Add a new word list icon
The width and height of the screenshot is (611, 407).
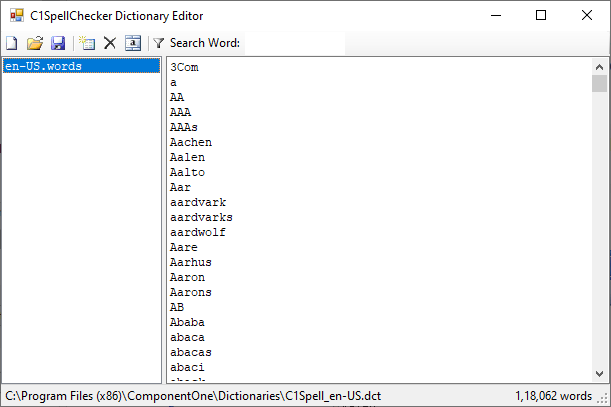pos(87,43)
